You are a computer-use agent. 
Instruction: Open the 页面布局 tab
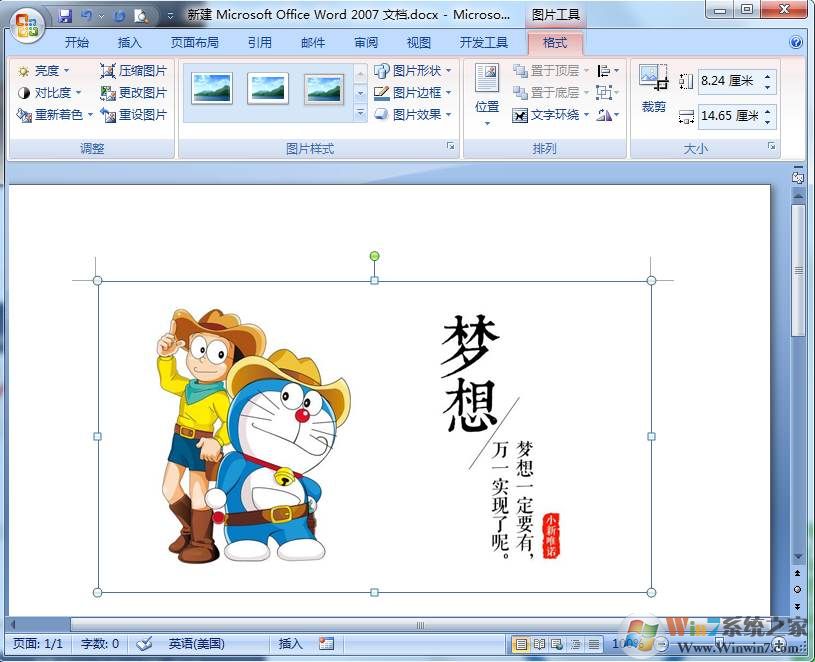coord(195,43)
